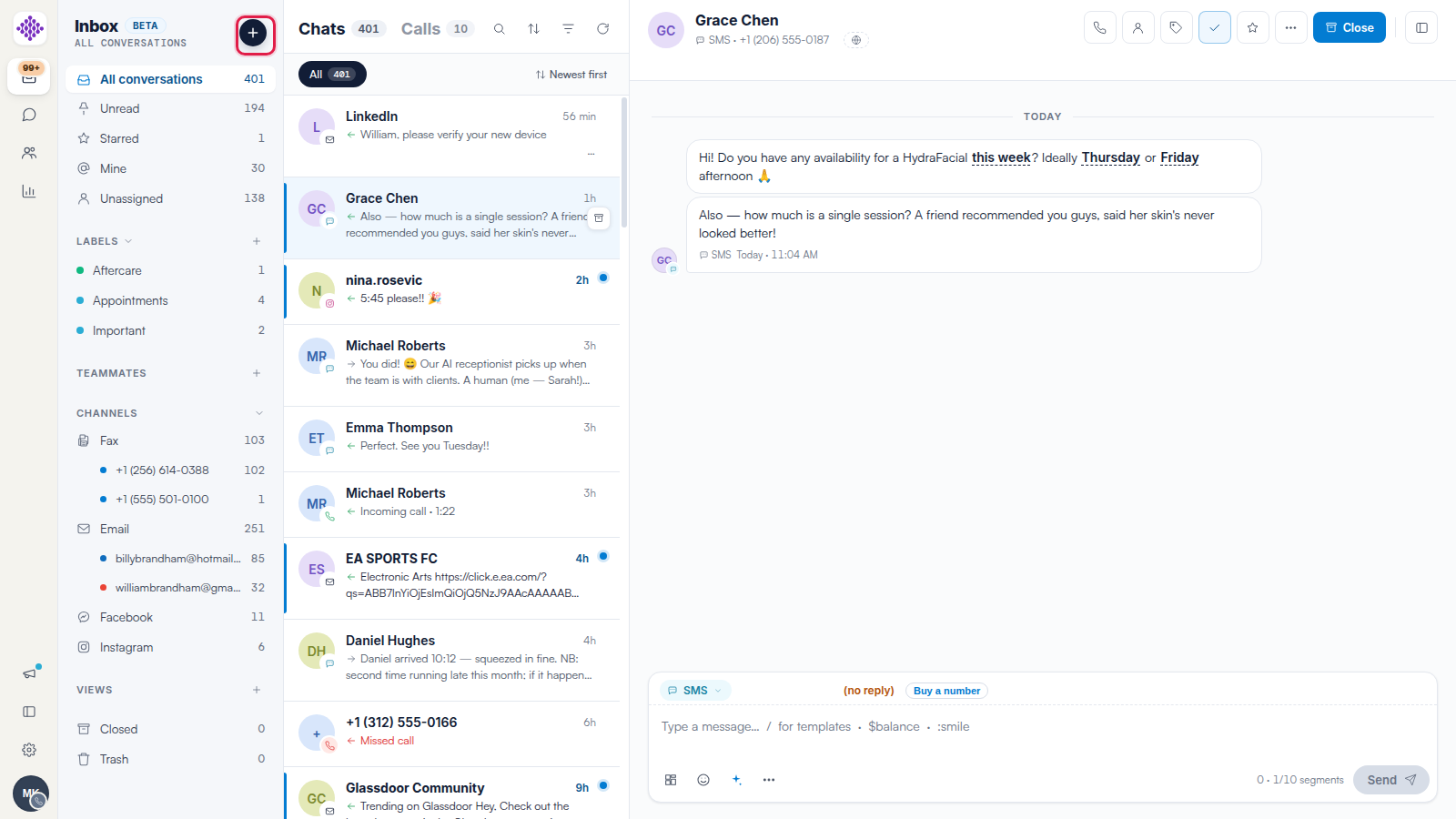The height and width of the screenshot is (819, 1456).
Task: Select the All 401 filter pill
Action: 332,75
